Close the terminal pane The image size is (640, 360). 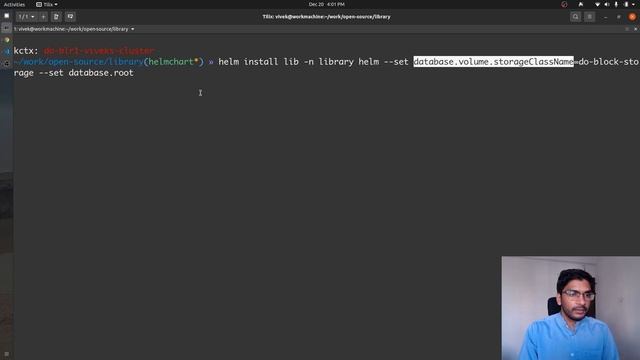635,29
